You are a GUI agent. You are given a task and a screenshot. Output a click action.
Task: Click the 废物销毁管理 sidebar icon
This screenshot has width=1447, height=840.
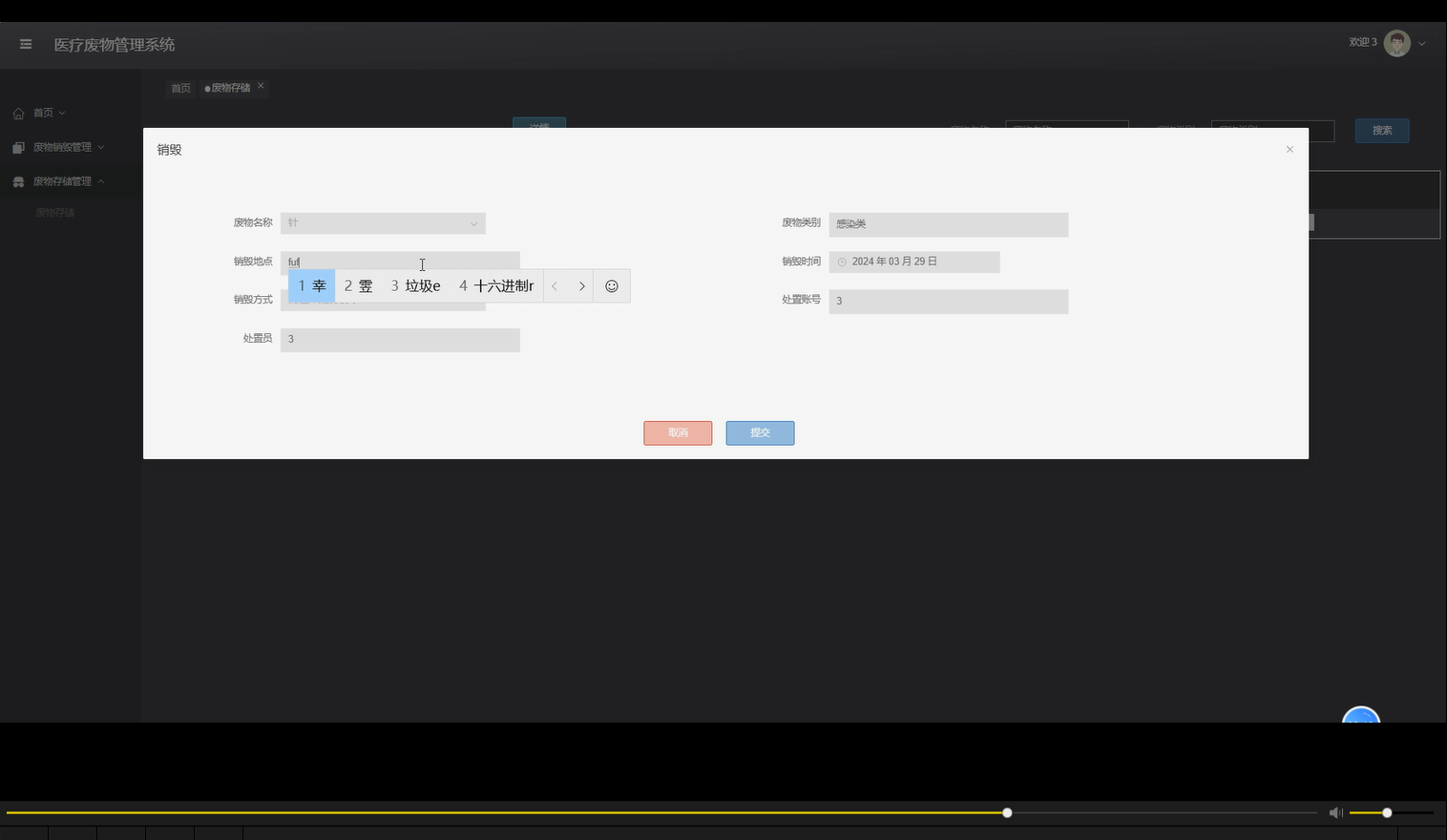[18, 148]
